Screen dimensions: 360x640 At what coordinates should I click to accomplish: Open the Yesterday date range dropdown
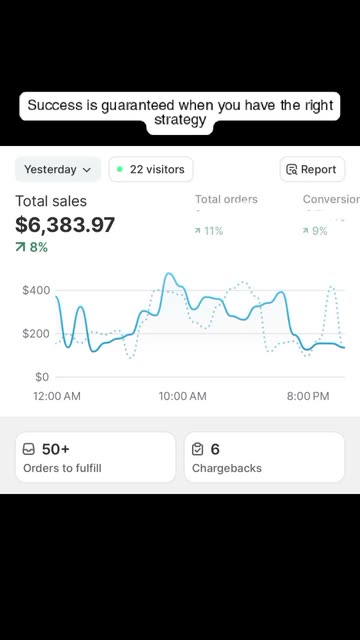(58, 169)
